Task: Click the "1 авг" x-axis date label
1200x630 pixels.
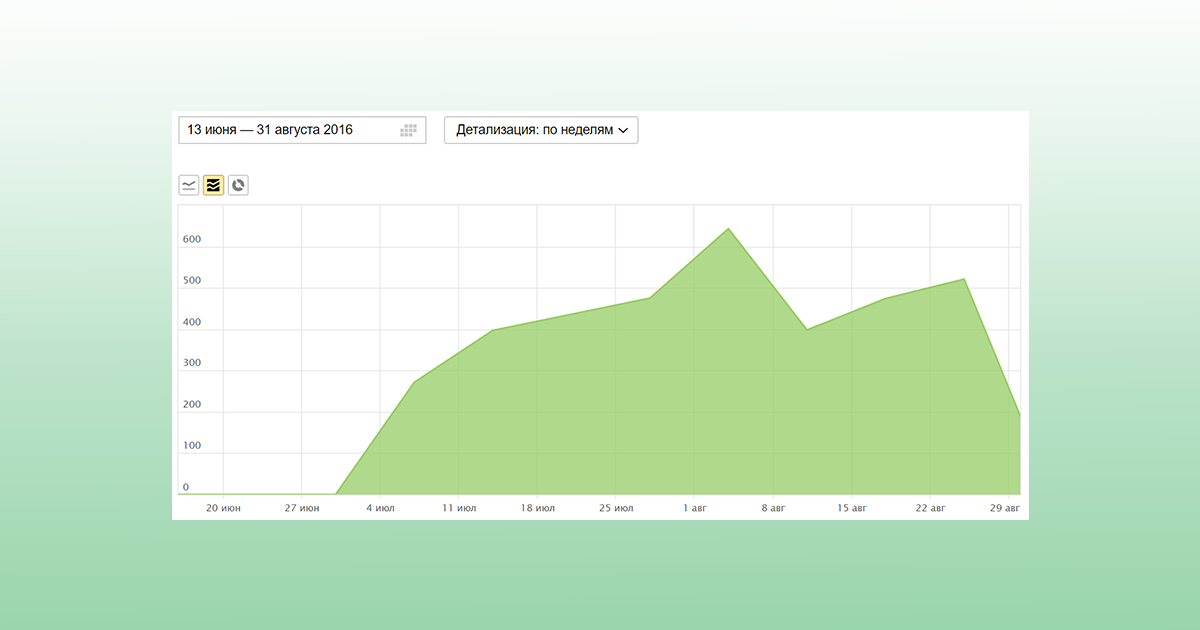Action: pos(695,508)
